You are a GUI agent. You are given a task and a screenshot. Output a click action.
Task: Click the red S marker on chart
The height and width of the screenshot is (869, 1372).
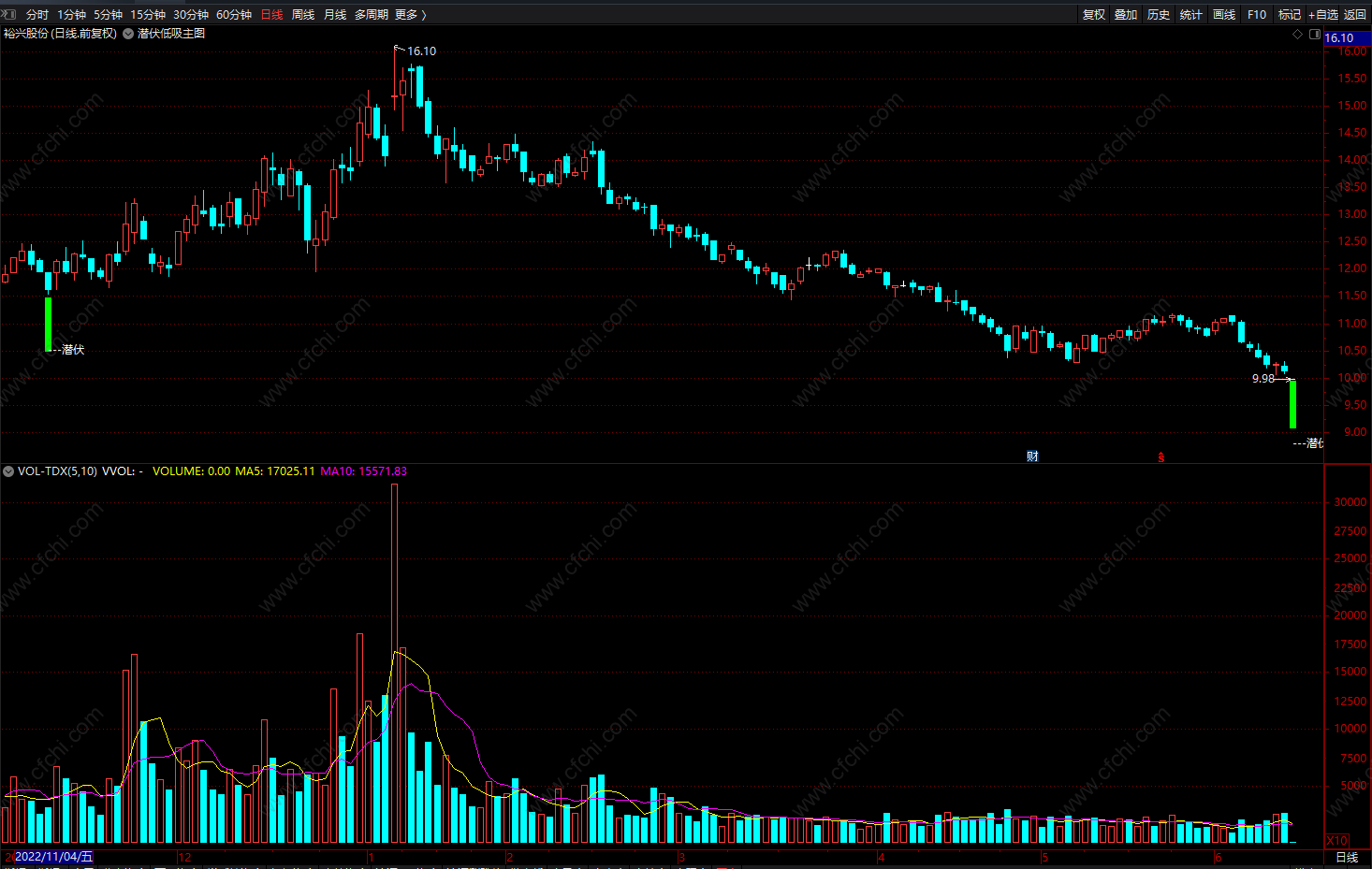pos(1160,457)
